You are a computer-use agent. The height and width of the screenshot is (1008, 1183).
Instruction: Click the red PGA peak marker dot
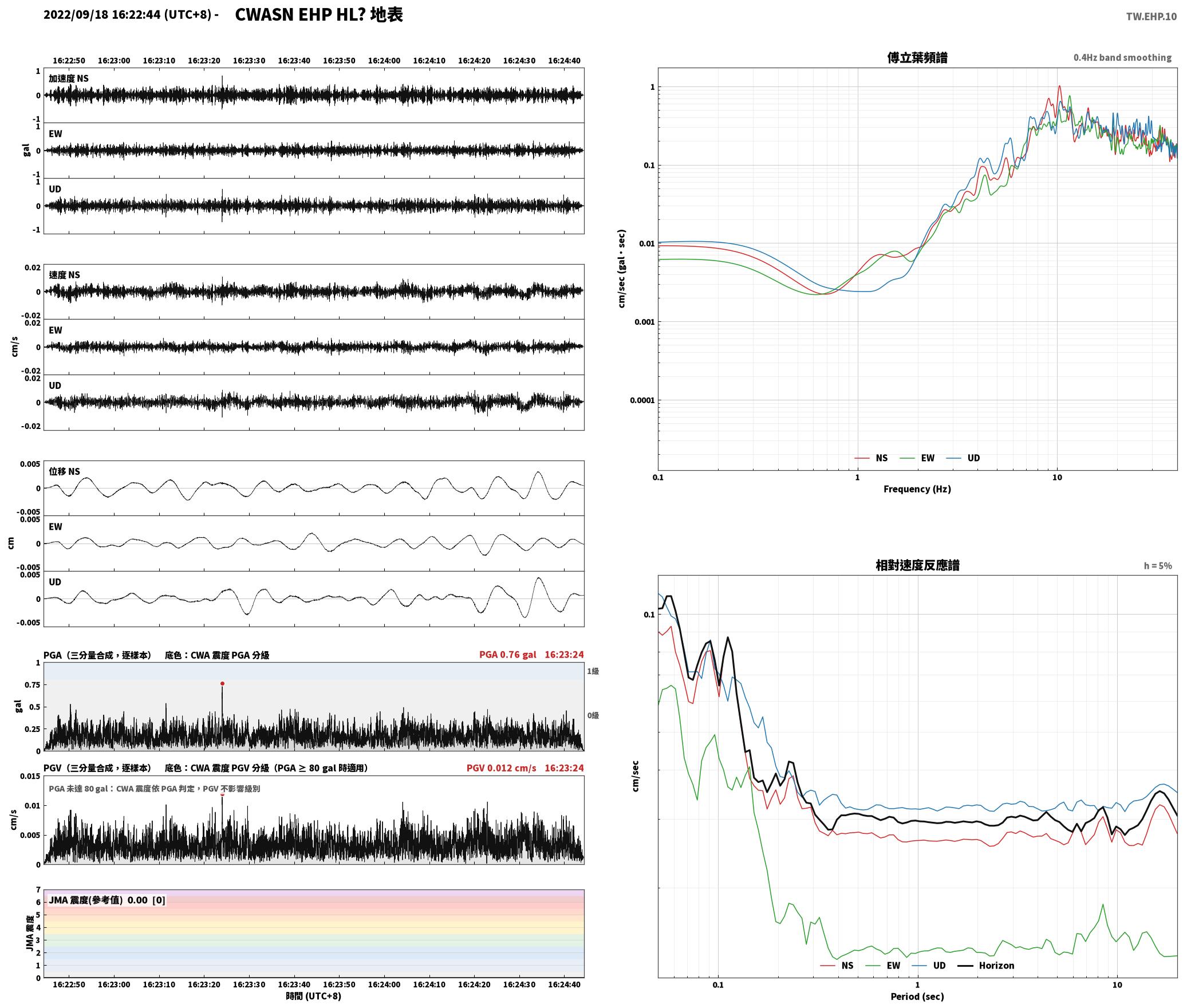[222, 683]
